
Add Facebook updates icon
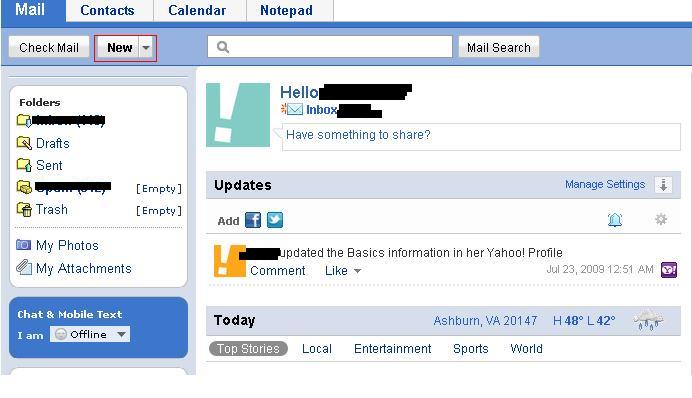[253, 220]
